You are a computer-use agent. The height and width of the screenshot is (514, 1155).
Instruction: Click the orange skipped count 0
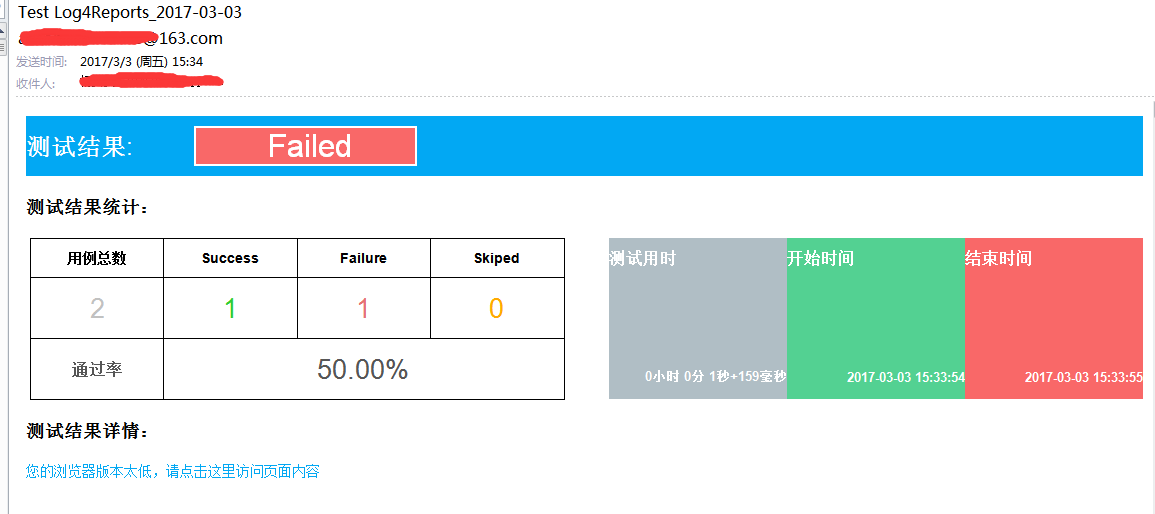click(496, 309)
